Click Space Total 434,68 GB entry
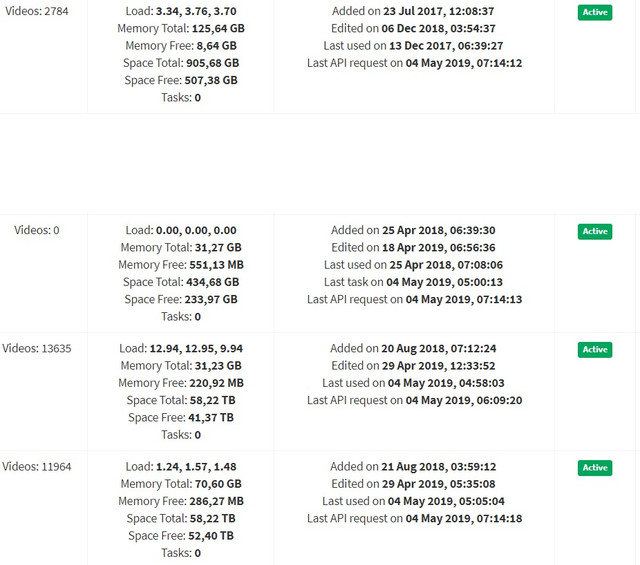 click(181, 282)
